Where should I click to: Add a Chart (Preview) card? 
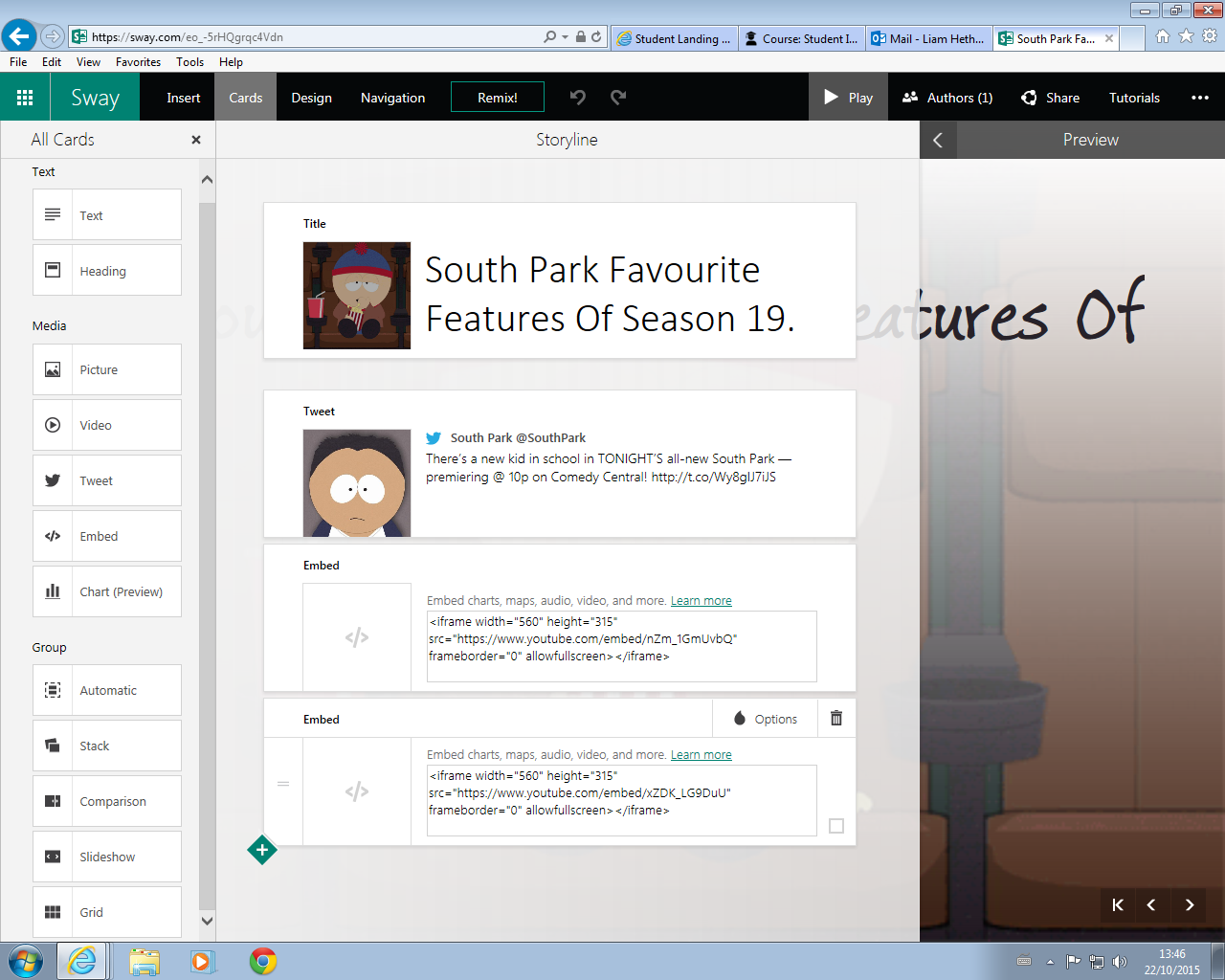(x=107, y=591)
